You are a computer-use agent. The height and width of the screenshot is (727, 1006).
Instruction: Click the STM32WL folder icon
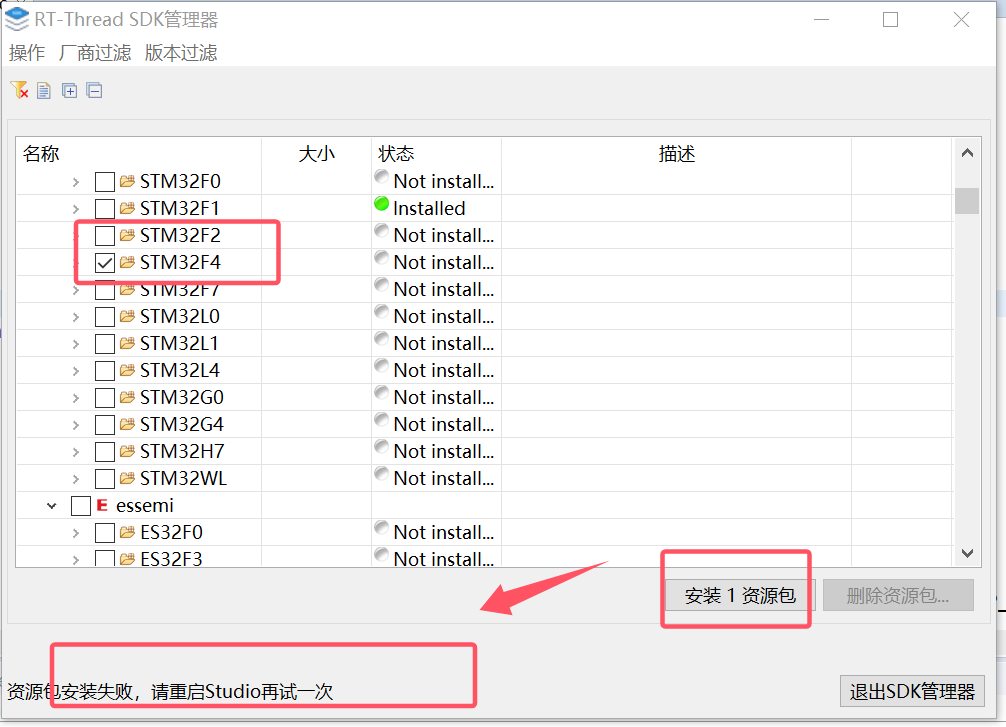[127, 478]
